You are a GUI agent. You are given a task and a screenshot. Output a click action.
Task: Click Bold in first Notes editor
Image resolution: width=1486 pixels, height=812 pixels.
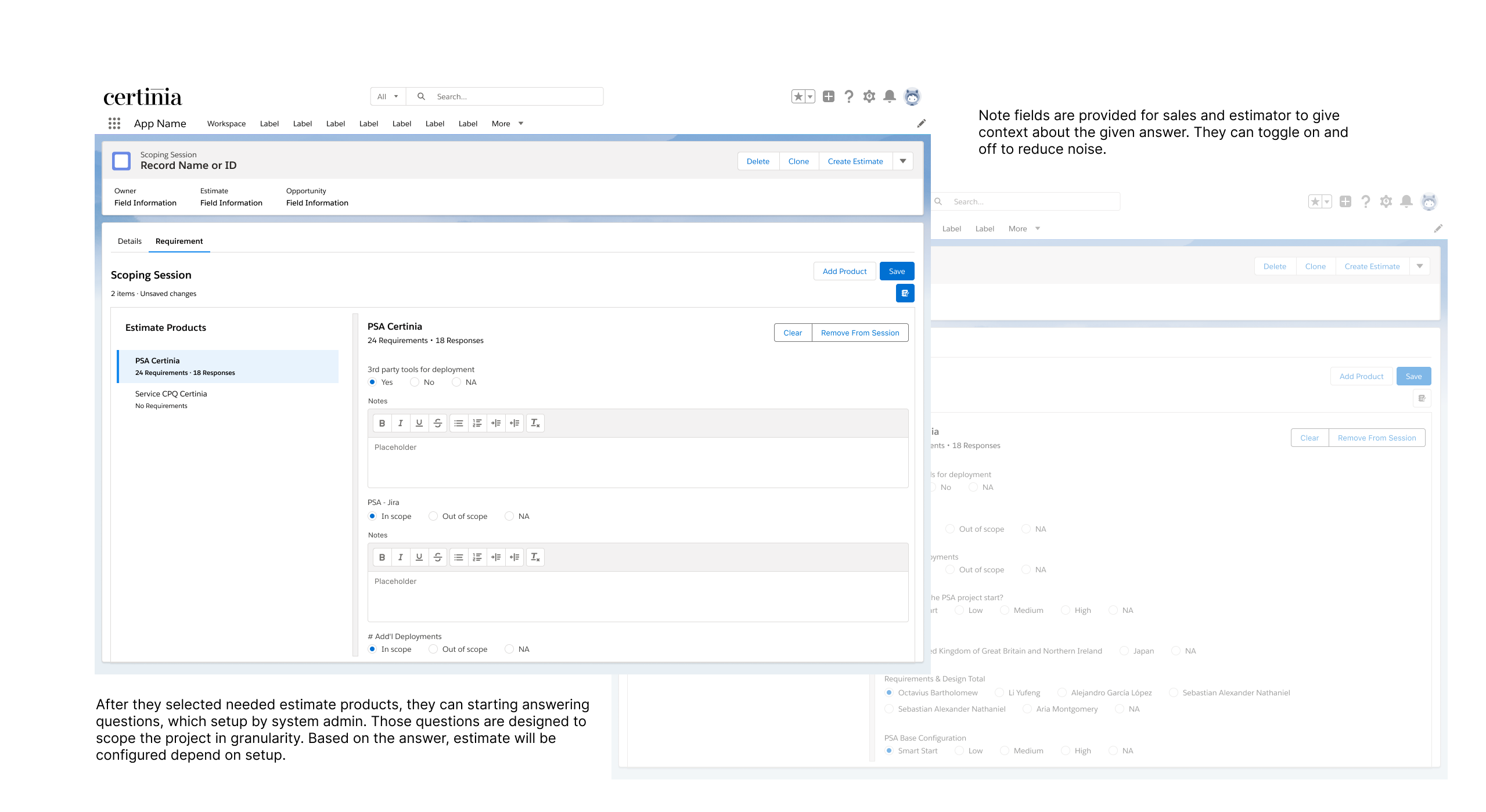tap(382, 423)
